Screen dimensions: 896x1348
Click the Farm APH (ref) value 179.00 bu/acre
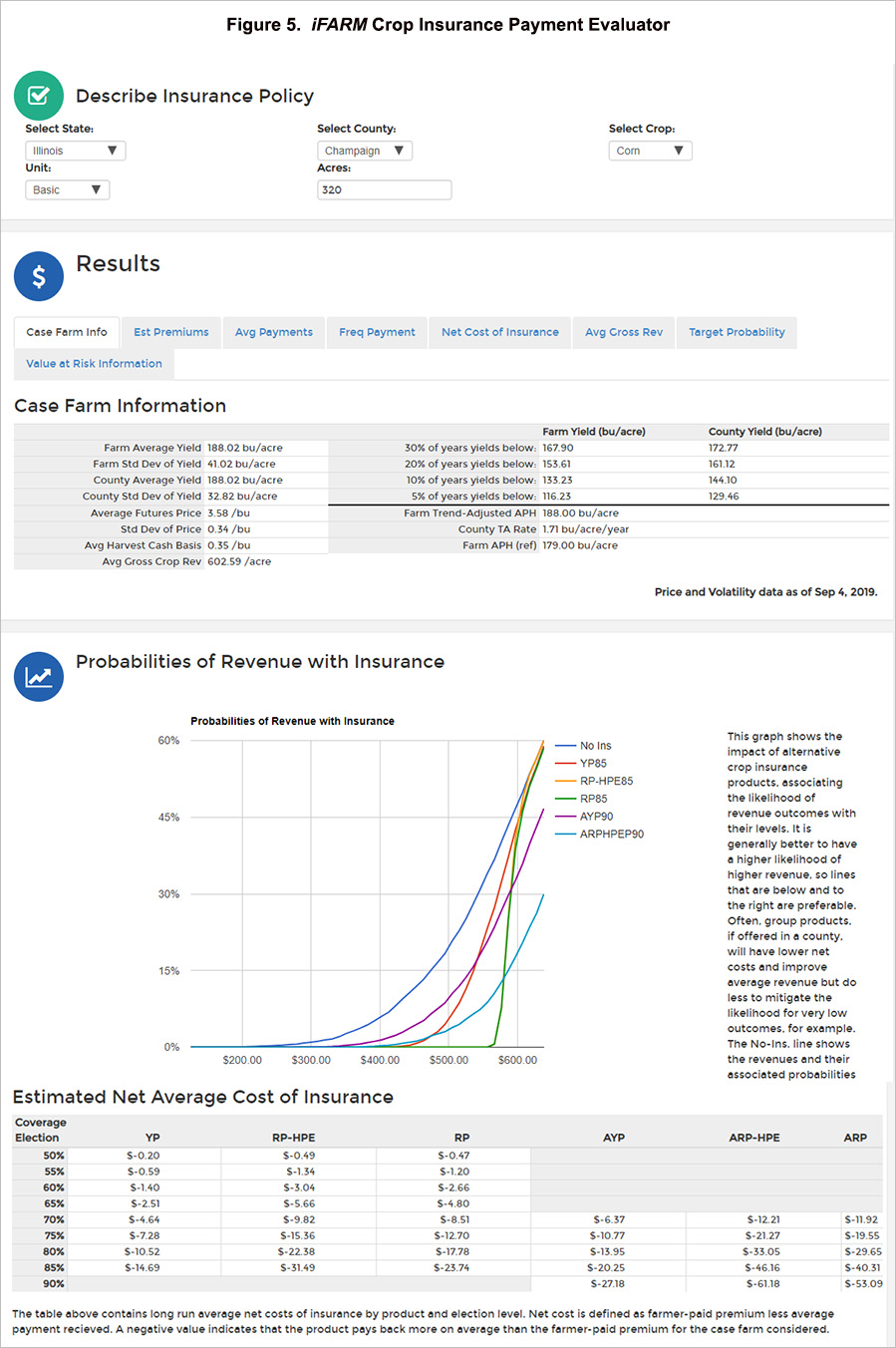pos(580,545)
